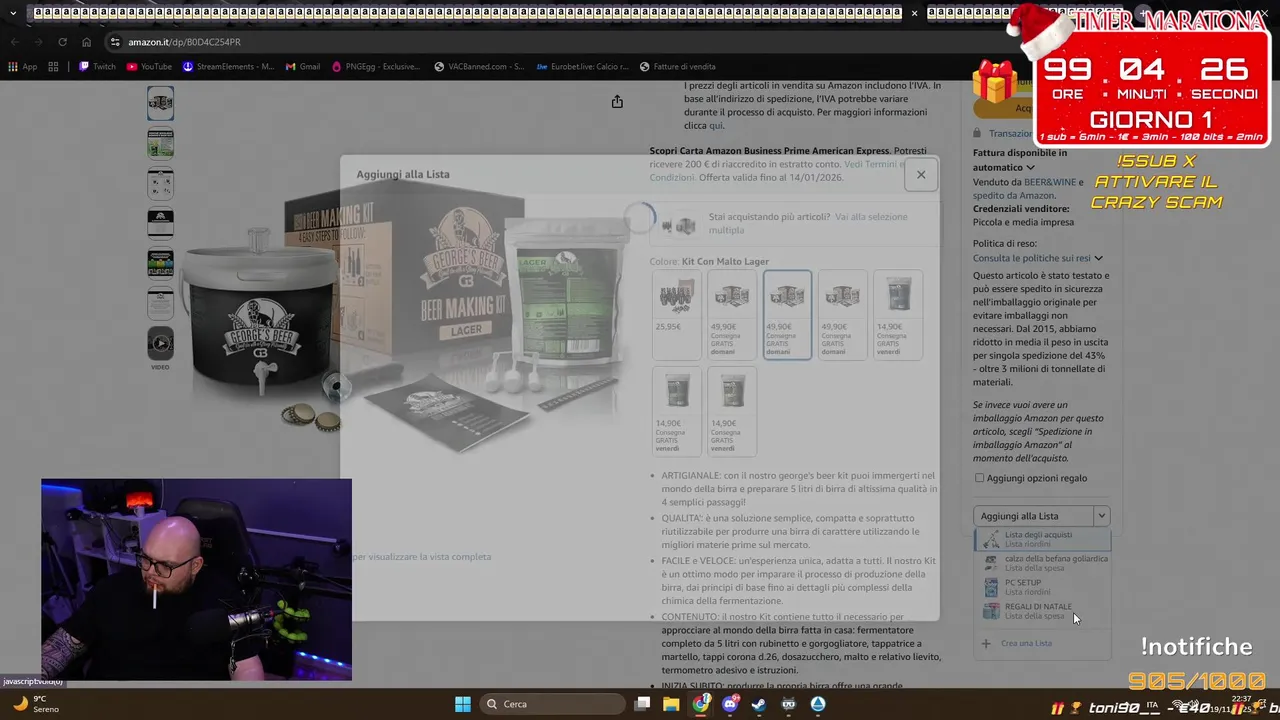Choose the selected 49,90€ Malto Lager variant
The width and height of the screenshot is (1280, 720).
(x=787, y=314)
